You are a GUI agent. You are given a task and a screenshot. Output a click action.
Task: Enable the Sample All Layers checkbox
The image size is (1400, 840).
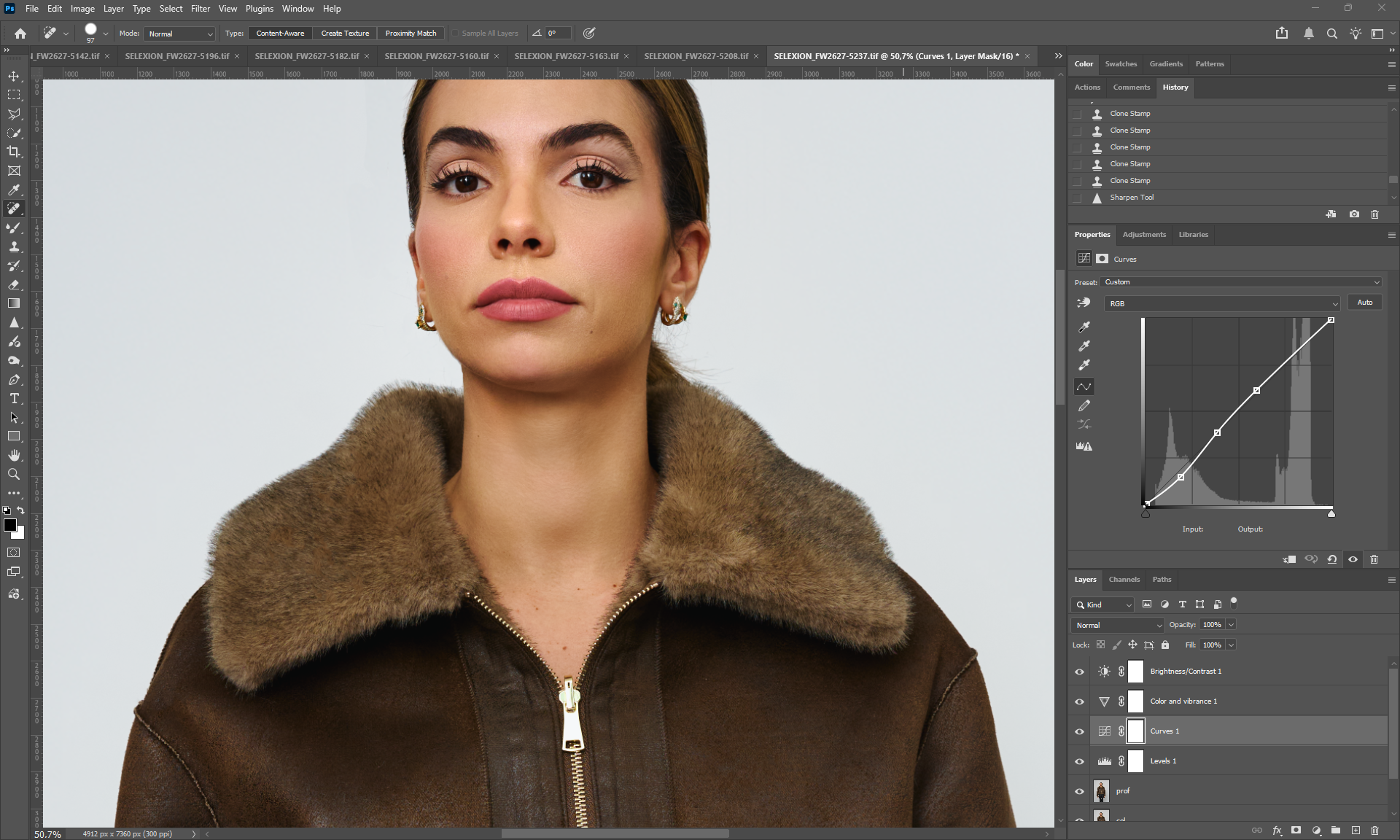[456, 34]
